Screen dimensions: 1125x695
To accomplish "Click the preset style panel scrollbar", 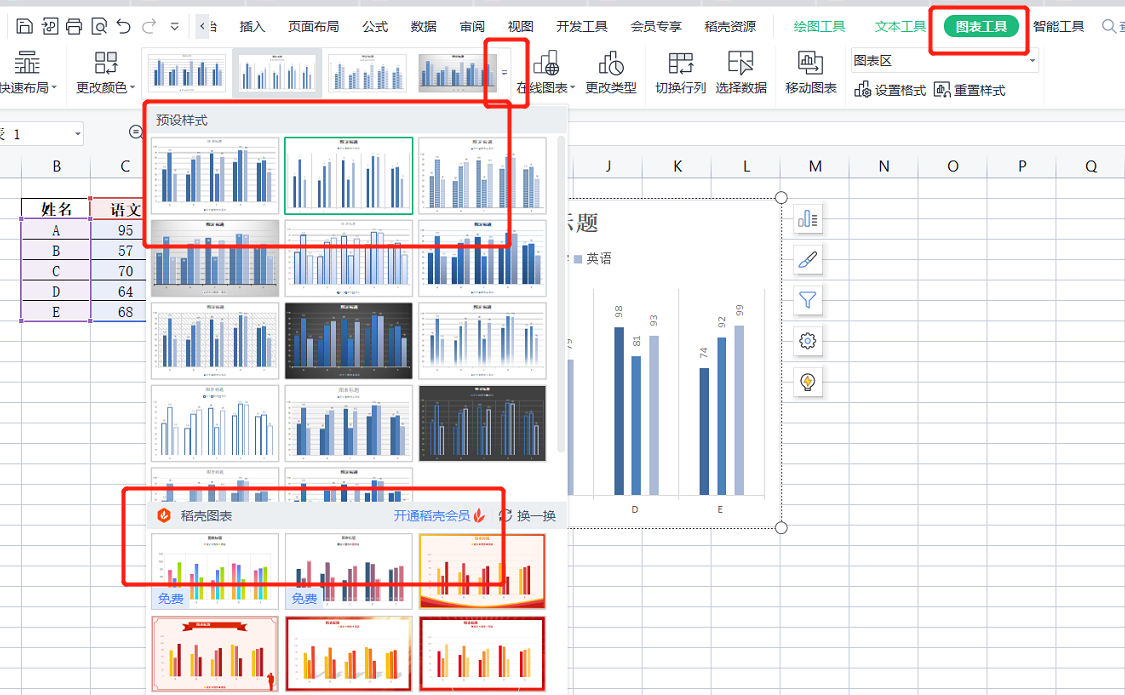I will coord(560,294).
